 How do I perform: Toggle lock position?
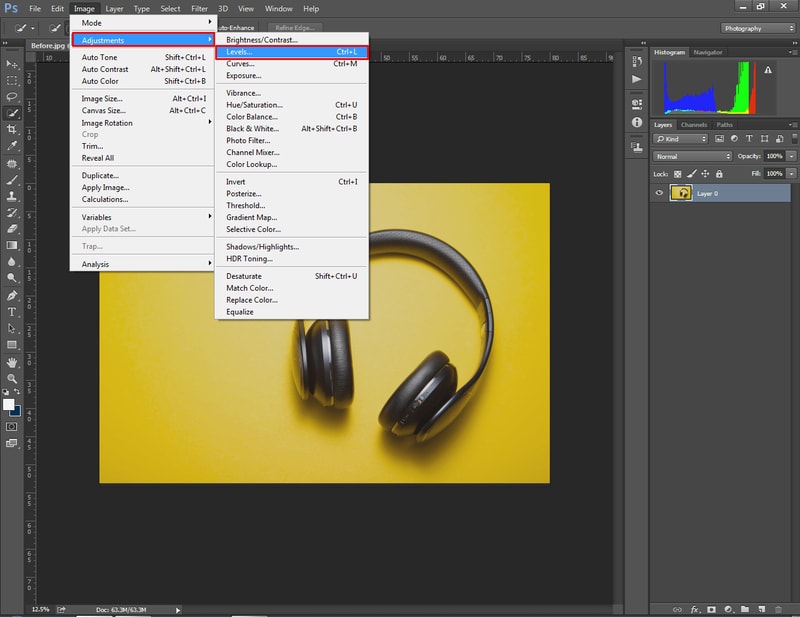pyautogui.click(x=705, y=174)
